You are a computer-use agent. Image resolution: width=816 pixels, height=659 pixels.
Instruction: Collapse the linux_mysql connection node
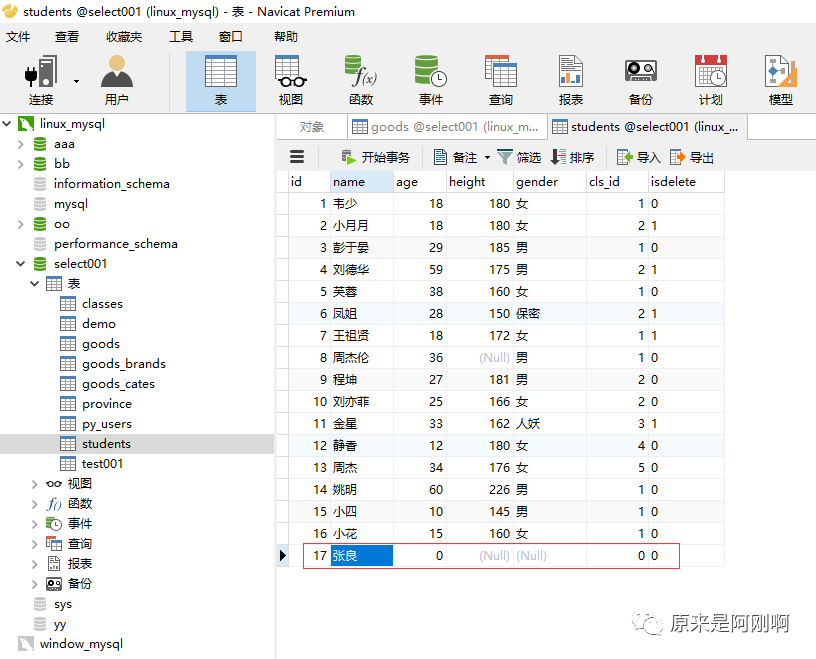click(x=7, y=123)
